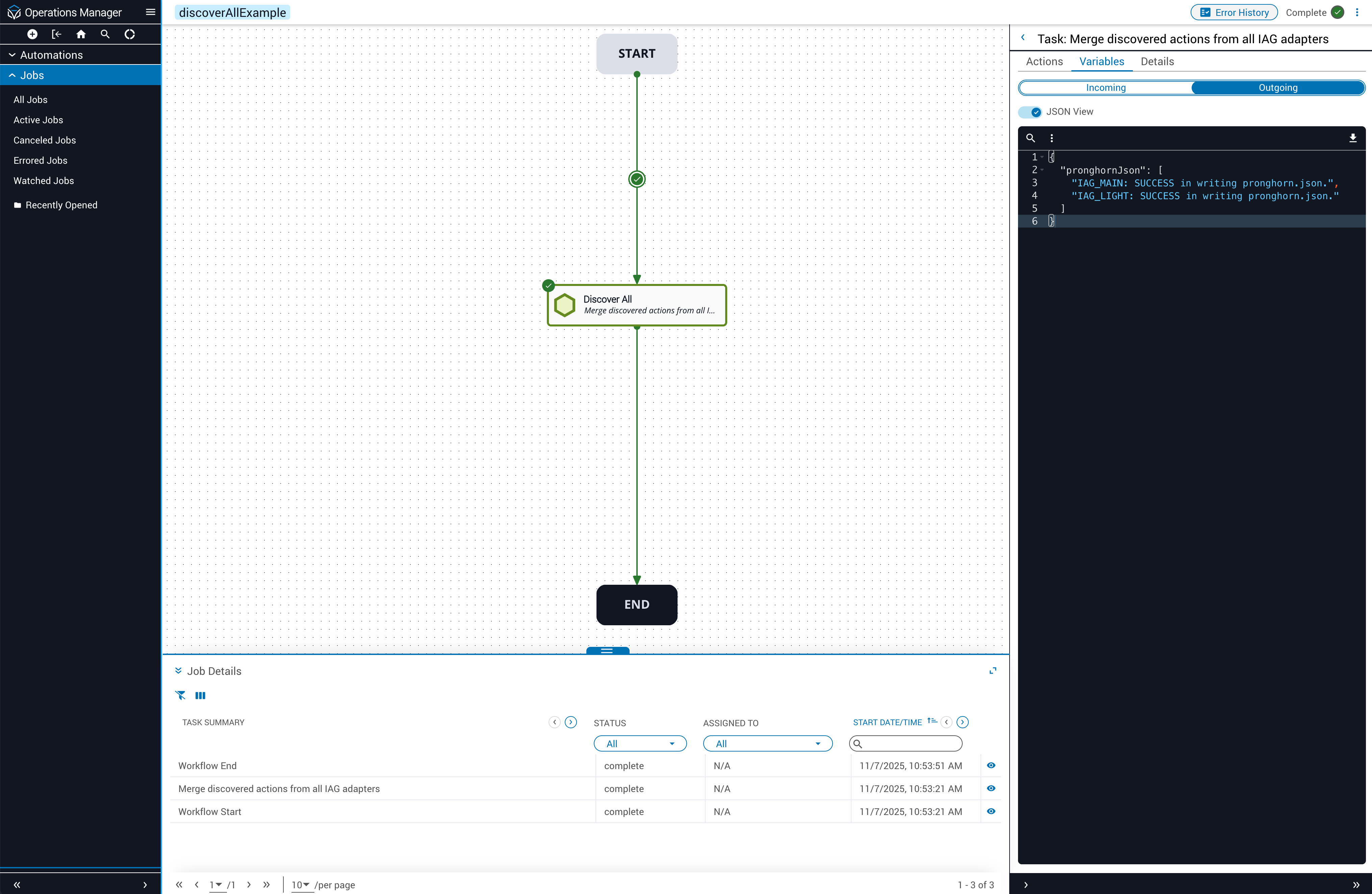The height and width of the screenshot is (894, 1372).
Task: Open the Status filter dropdown
Action: pyautogui.click(x=640, y=744)
